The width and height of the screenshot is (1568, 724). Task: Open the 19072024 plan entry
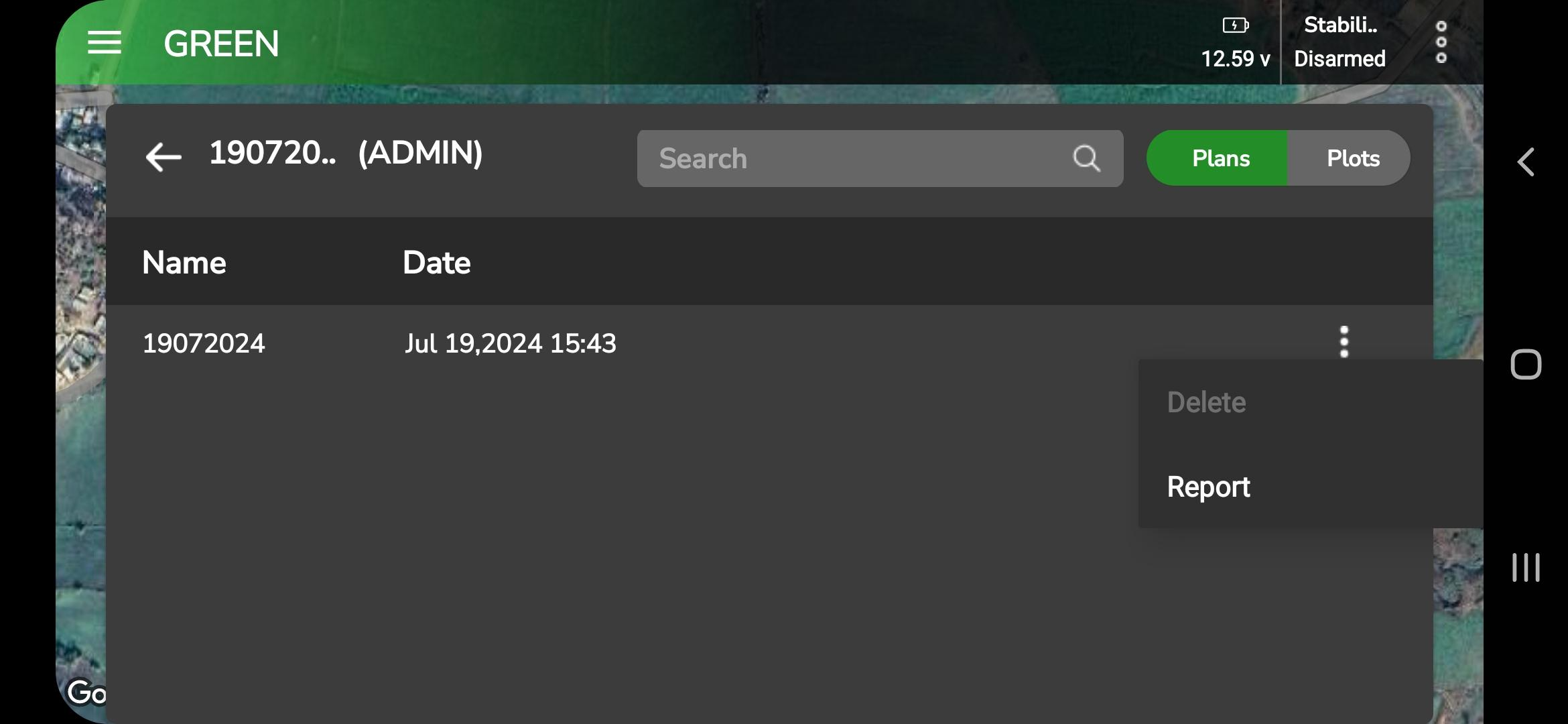(204, 343)
